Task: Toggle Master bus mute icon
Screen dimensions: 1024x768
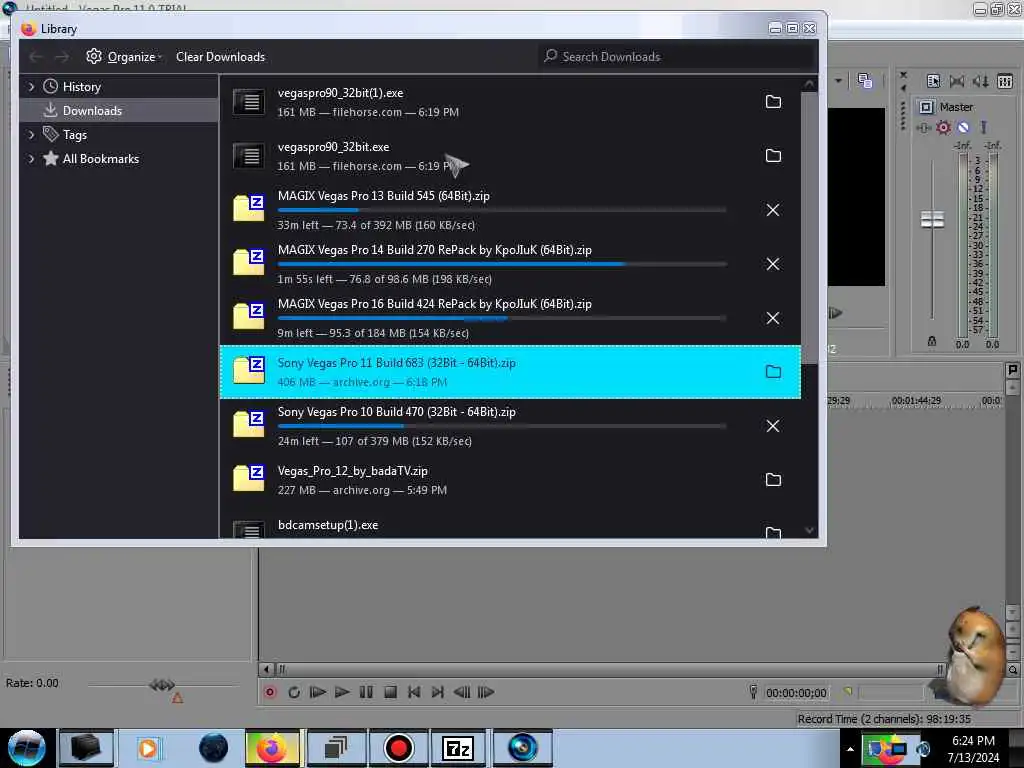Action: 963,127
